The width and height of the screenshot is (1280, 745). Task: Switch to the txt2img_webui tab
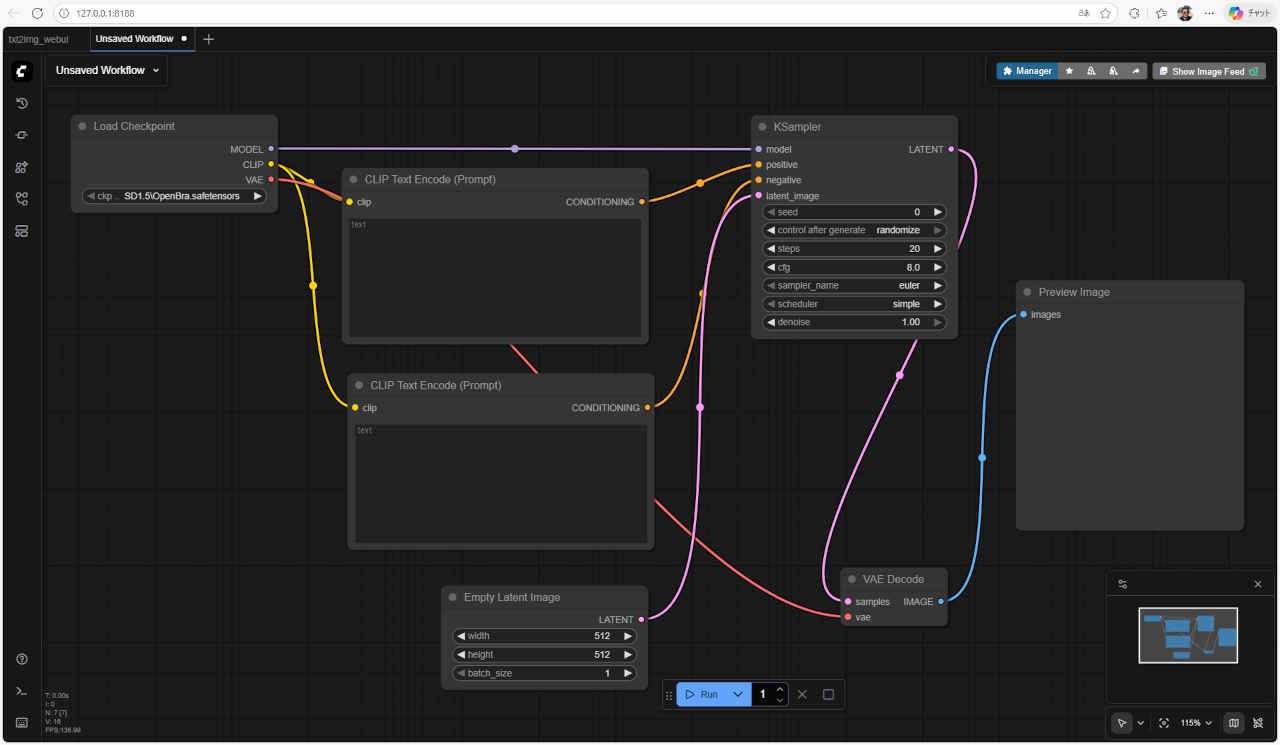point(39,39)
